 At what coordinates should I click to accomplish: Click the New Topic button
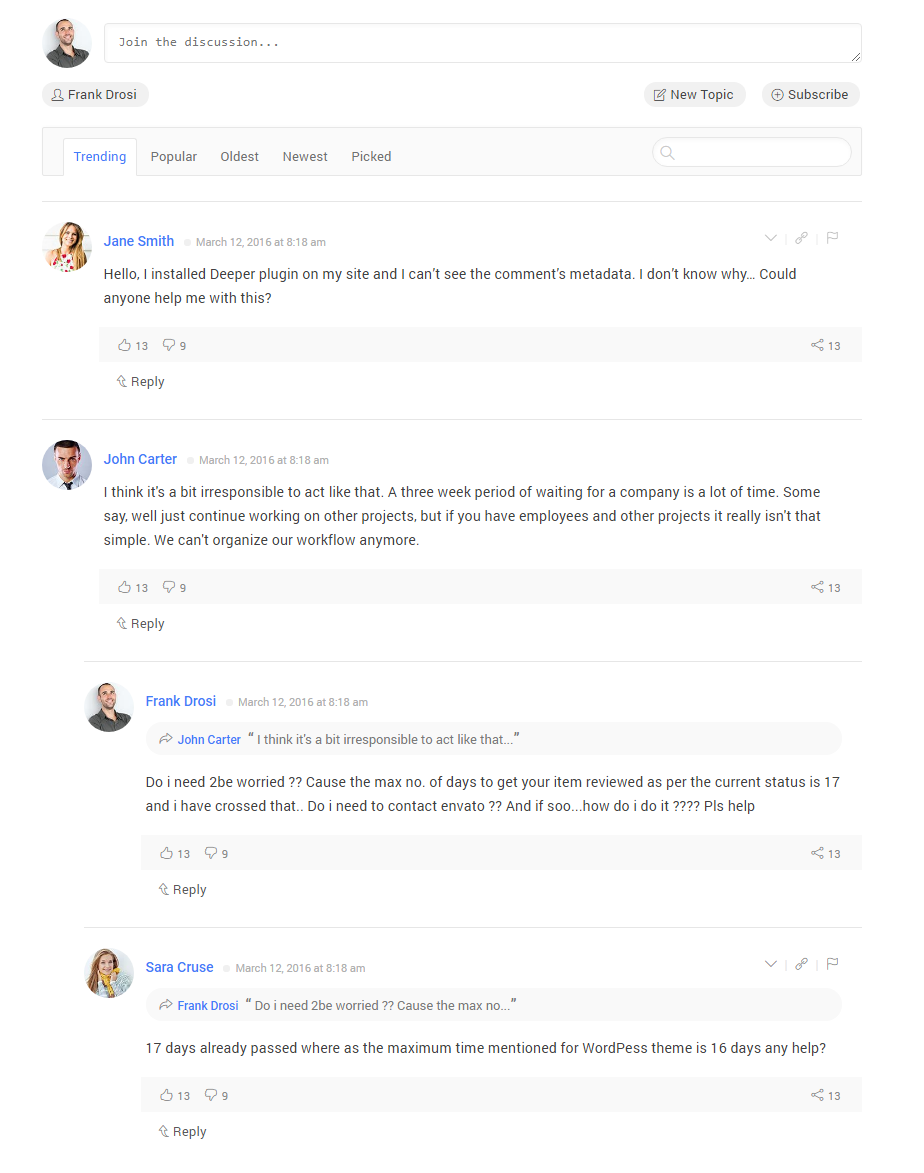tap(694, 94)
